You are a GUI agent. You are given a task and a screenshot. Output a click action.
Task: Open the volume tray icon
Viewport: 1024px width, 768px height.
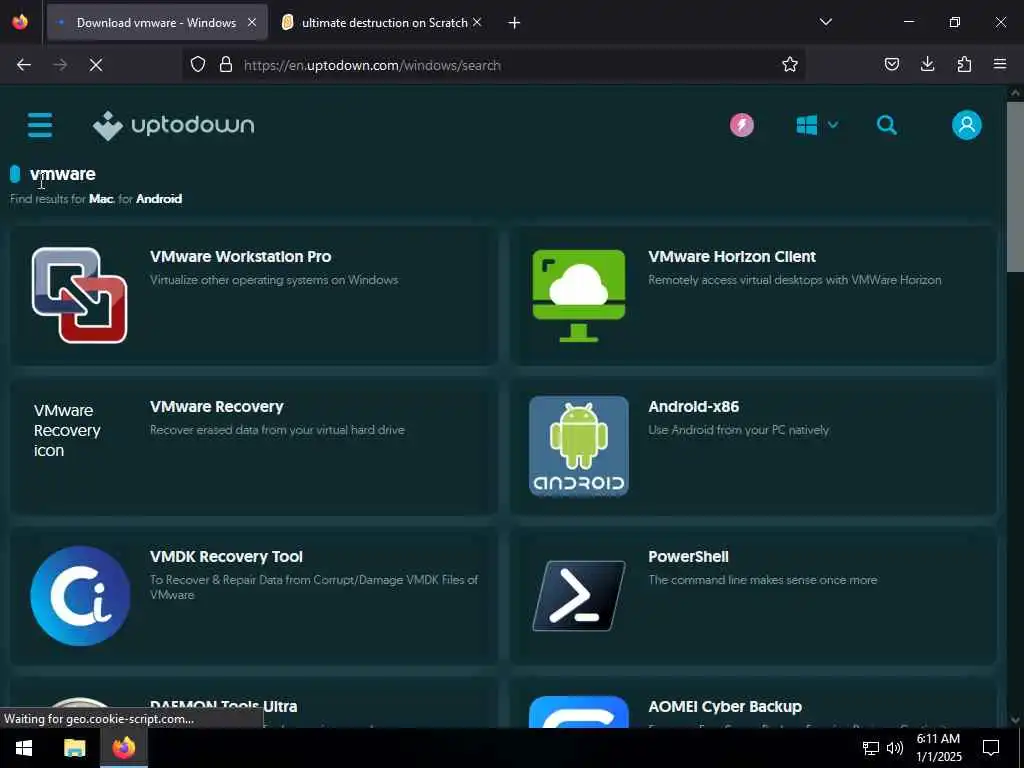[x=894, y=748]
